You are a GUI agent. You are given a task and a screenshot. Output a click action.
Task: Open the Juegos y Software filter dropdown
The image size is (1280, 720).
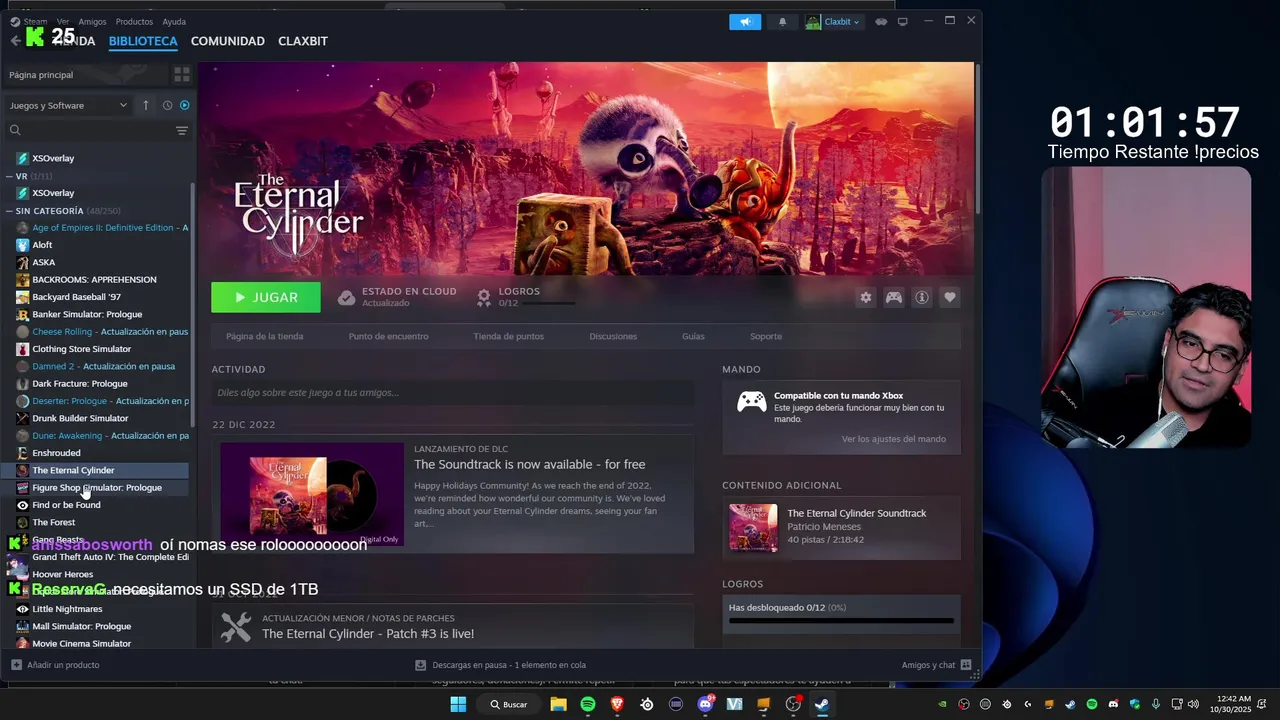[68, 105]
